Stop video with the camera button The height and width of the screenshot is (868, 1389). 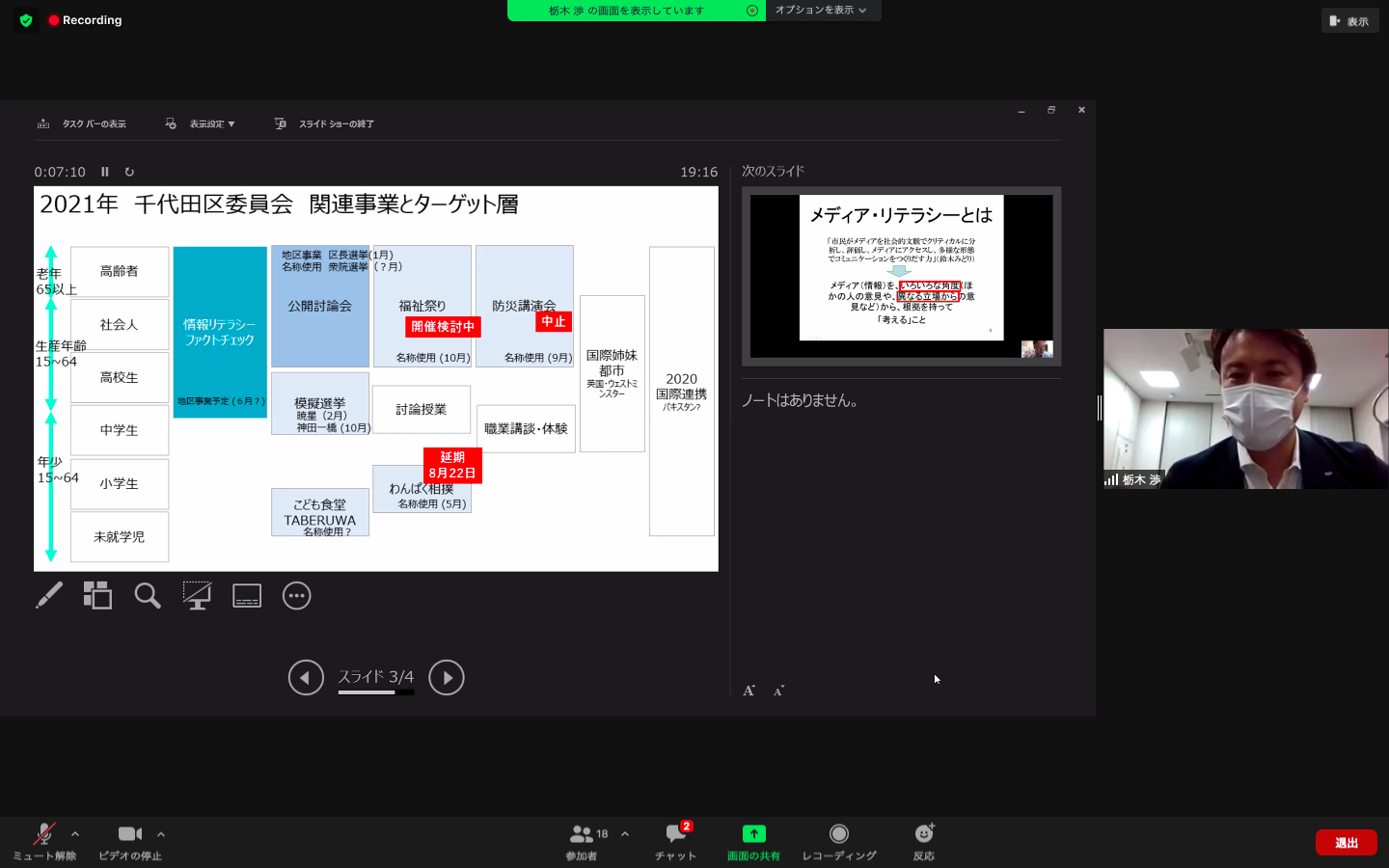pos(129,840)
